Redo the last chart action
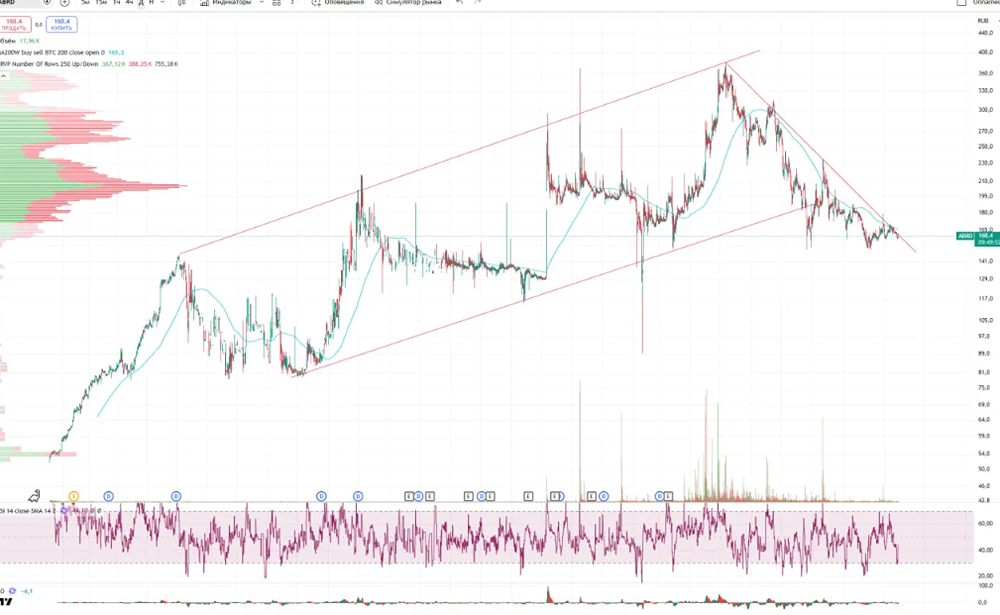This screenshot has height=615, width=1000. tap(477, 3)
